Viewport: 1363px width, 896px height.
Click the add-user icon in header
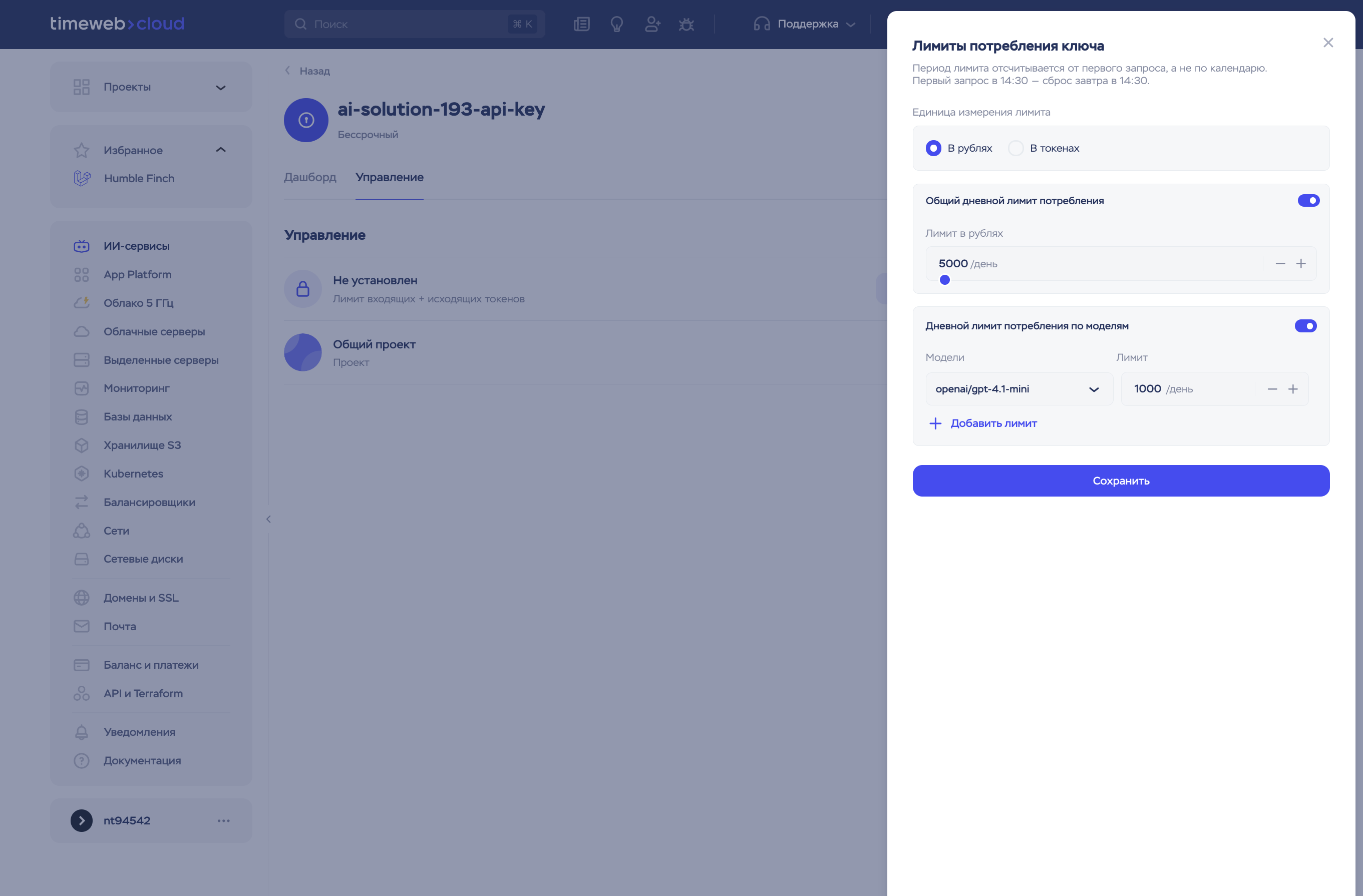tap(652, 24)
